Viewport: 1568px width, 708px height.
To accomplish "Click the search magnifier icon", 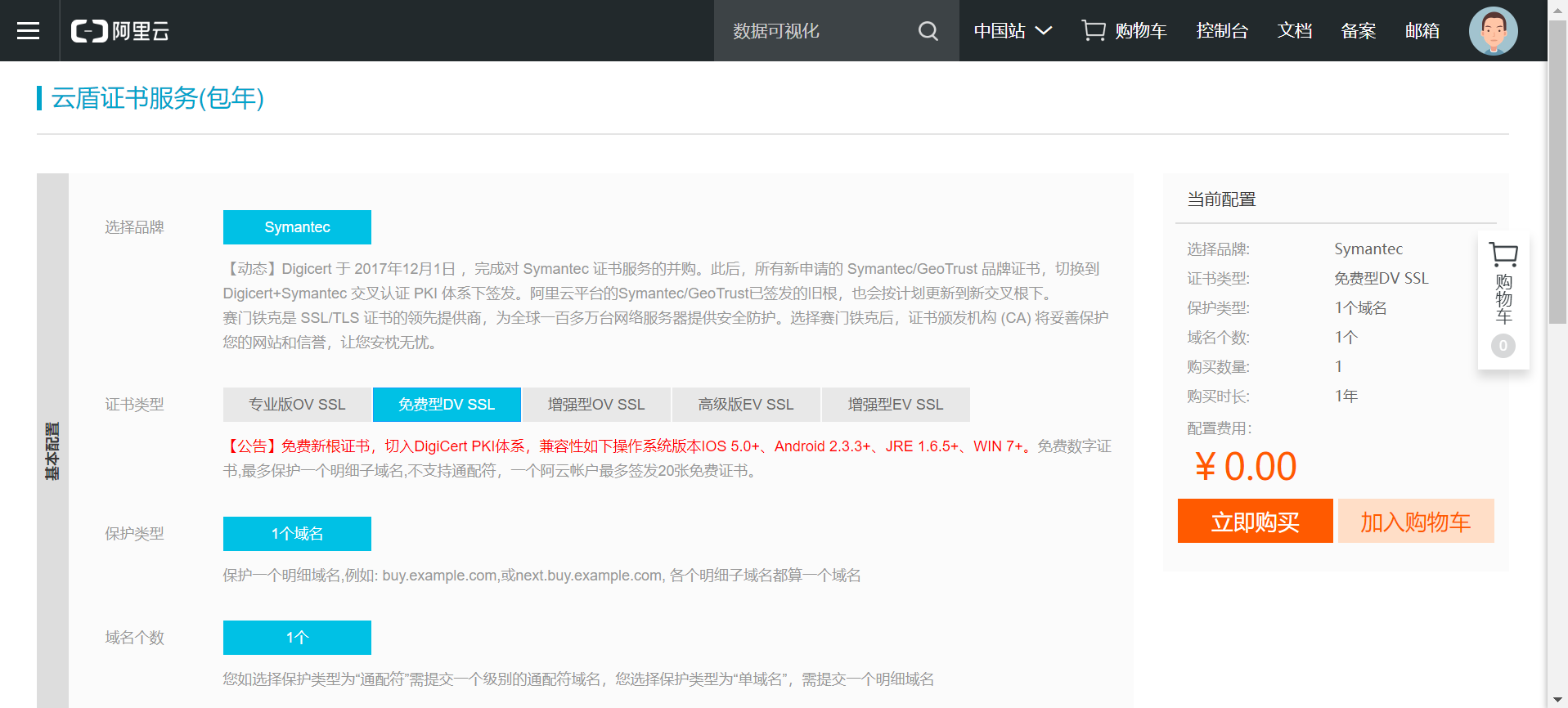I will [x=928, y=31].
